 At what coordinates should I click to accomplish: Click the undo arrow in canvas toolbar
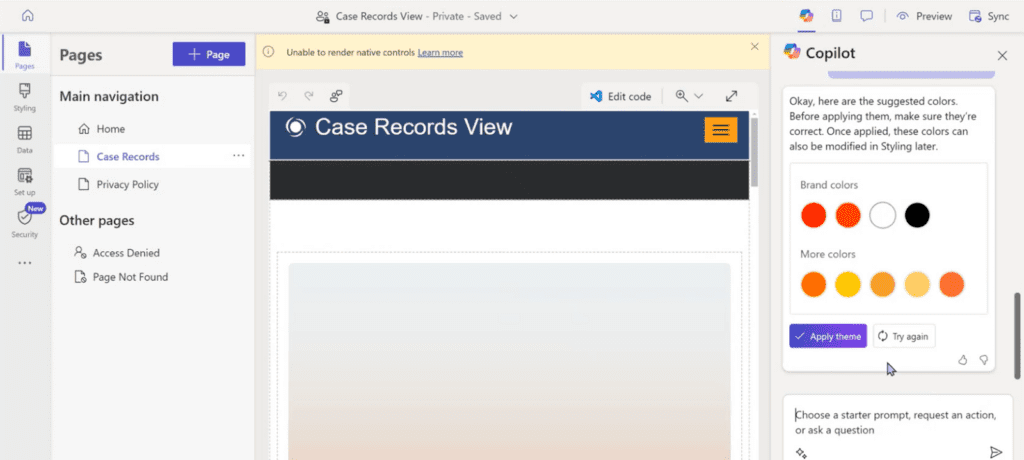click(x=283, y=96)
